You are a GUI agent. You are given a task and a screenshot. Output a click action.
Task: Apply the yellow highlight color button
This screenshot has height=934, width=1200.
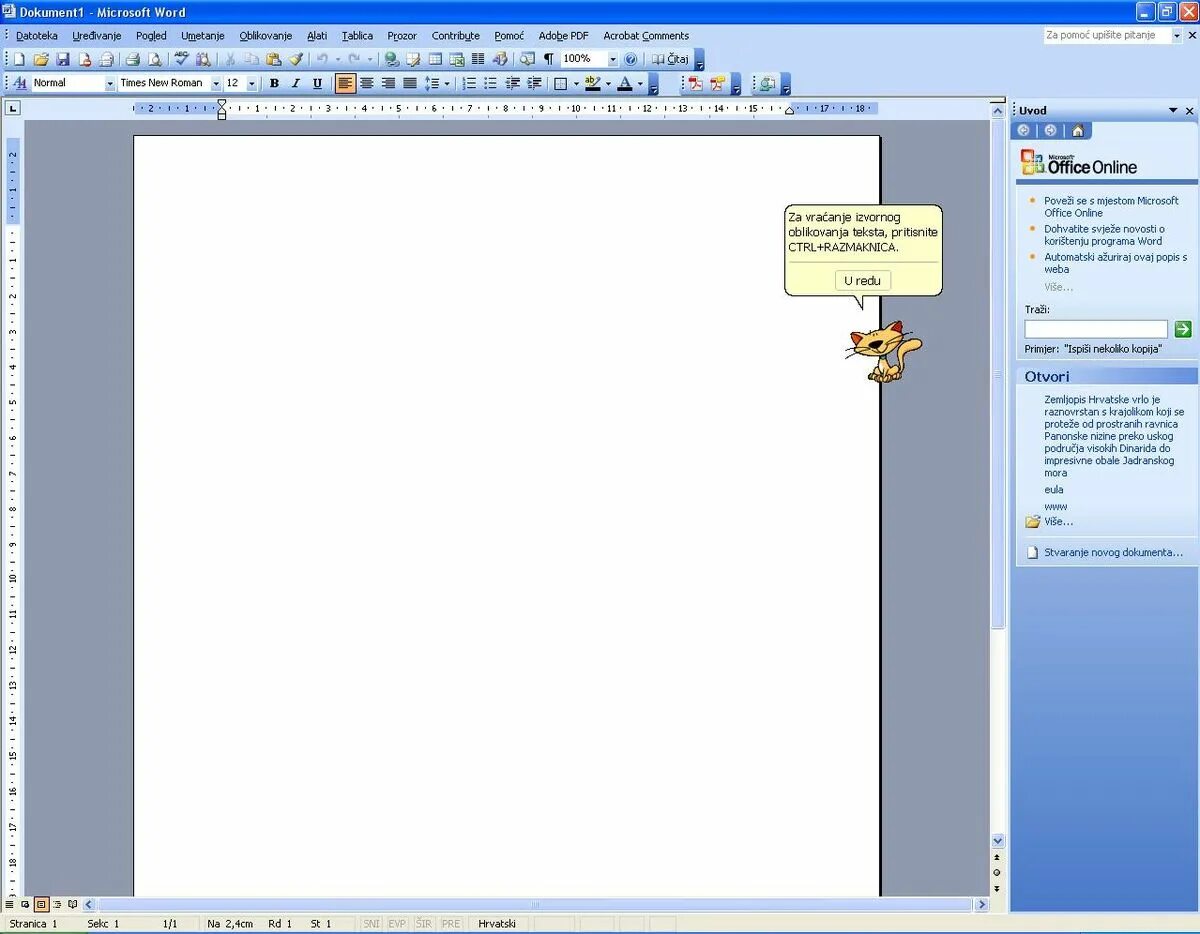[x=592, y=83]
